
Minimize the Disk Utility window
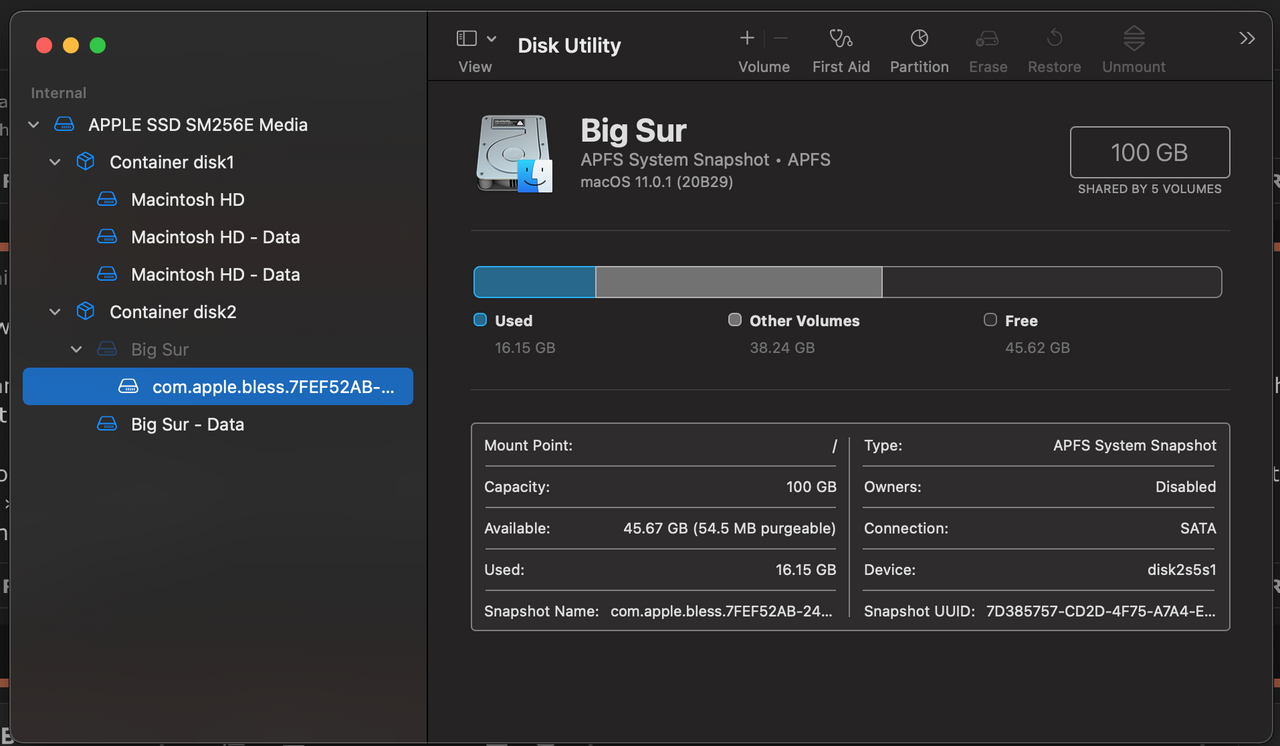(71, 45)
